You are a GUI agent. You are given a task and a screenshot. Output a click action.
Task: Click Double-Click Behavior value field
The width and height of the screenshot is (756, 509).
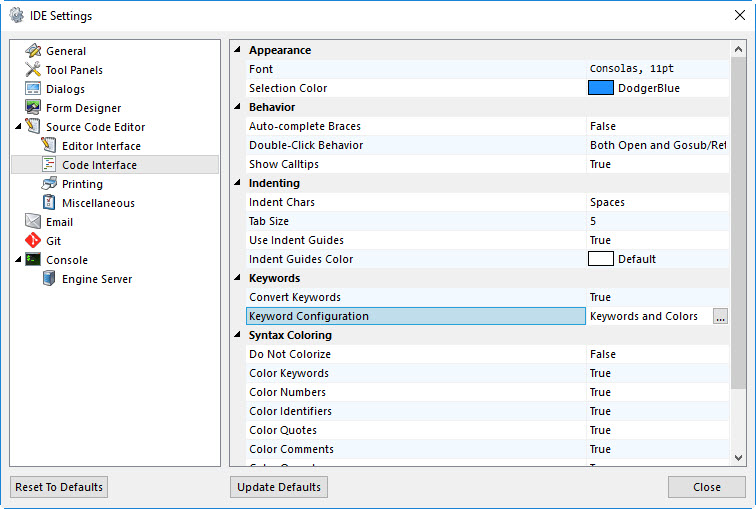(657, 145)
